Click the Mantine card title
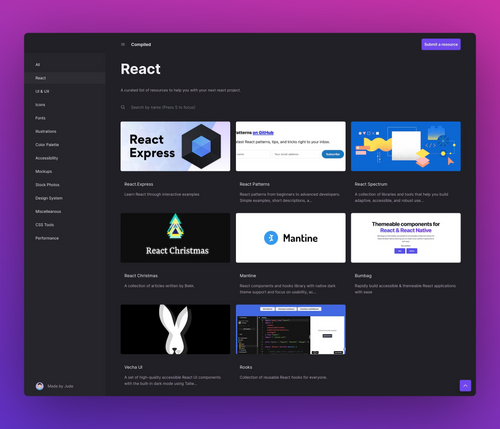The image size is (500, 429). [x=248, y=276]
